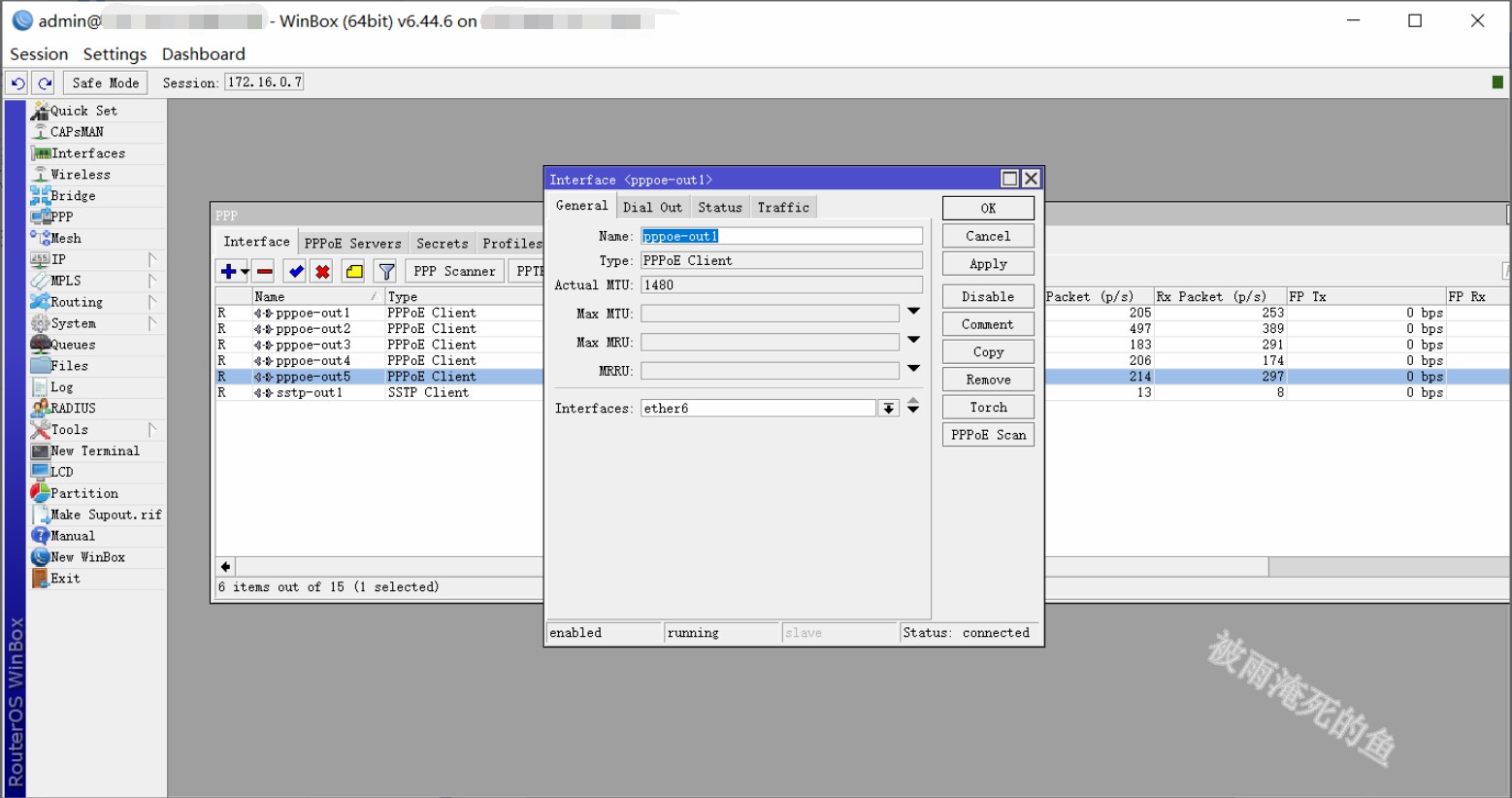Expand the Max MTU field arrow
The width and height of the screenshot is (1512, 798).
pyautogui.click(x=913, y=313)
